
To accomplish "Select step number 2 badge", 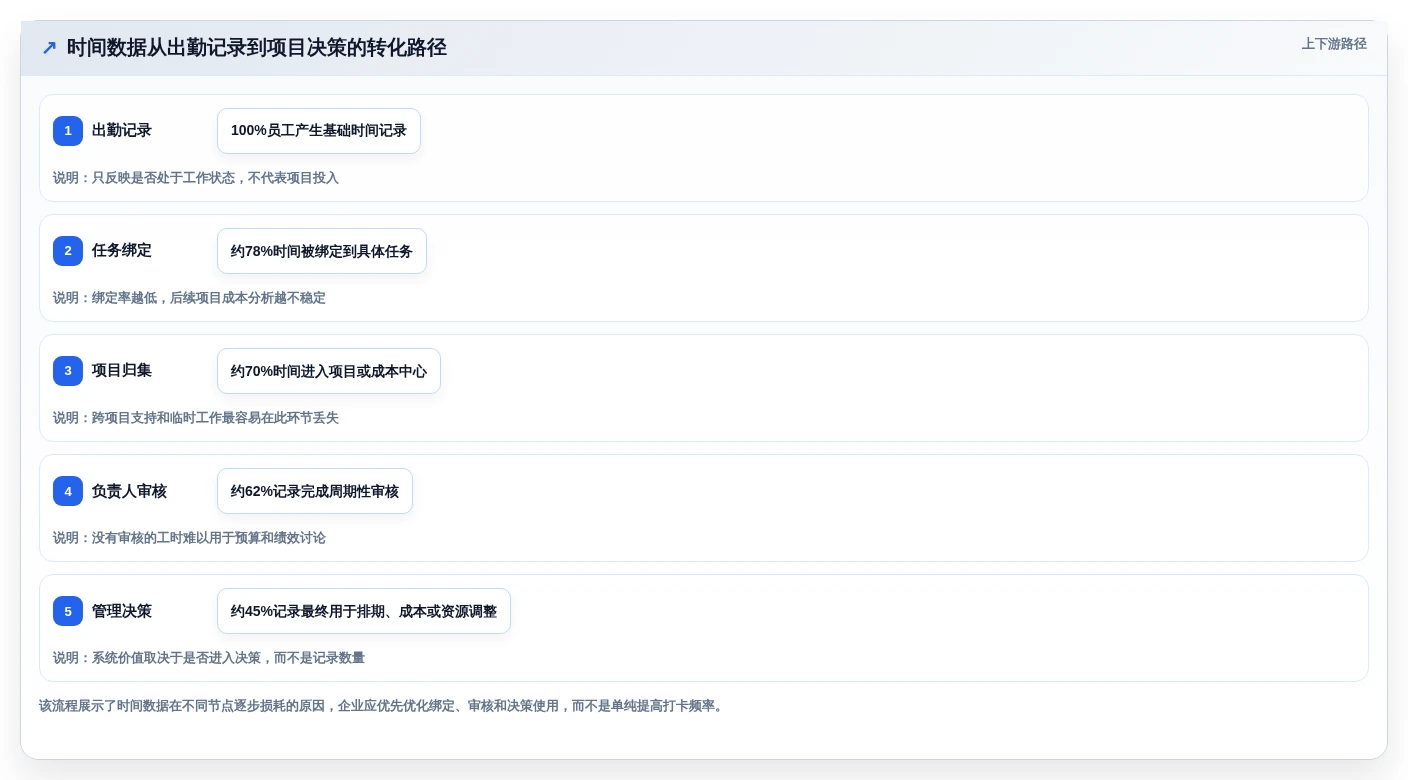I will pos(68,251).
